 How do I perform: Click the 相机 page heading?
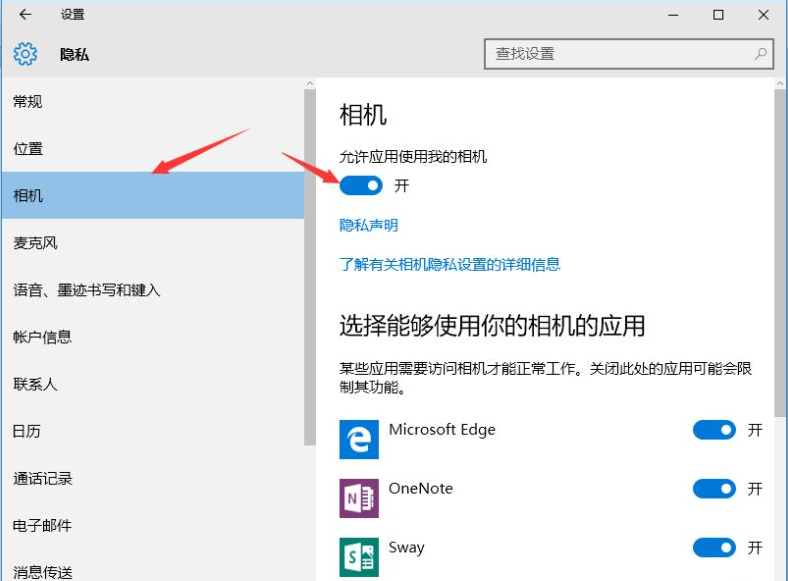click(x=363, y=115)
